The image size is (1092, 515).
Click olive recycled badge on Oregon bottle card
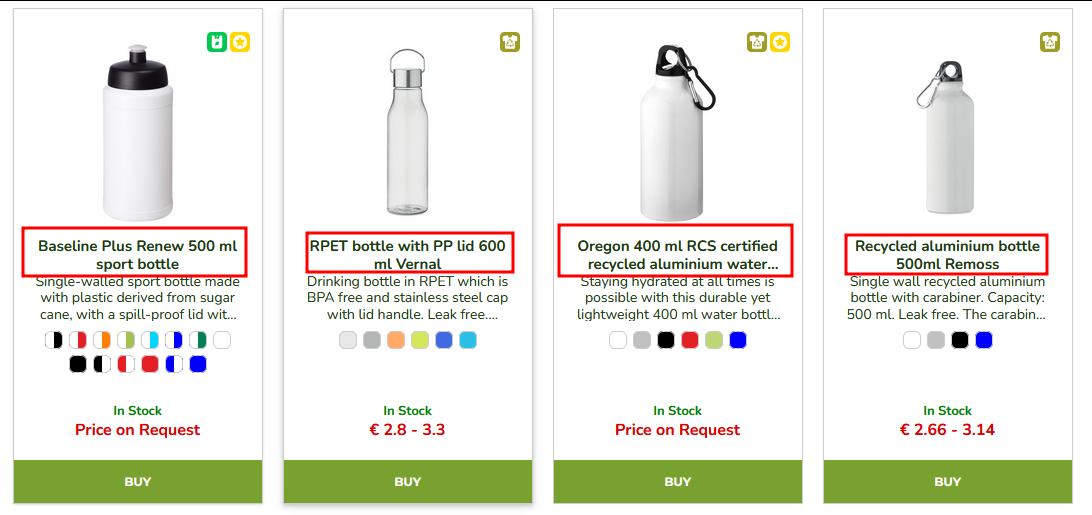pos(757,42)
